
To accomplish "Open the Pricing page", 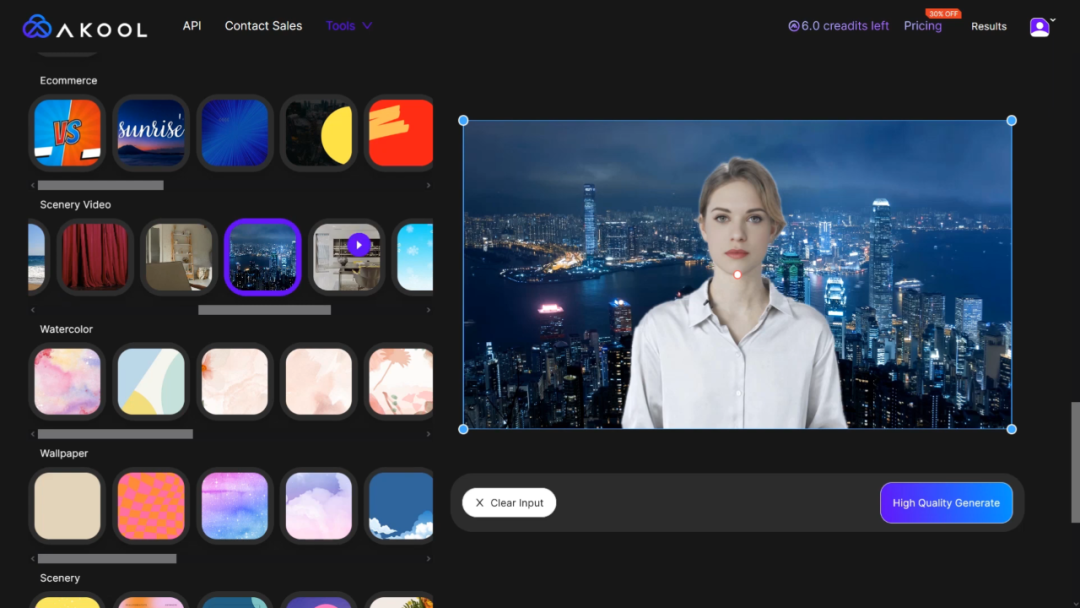I will click(x=923, y=26).
